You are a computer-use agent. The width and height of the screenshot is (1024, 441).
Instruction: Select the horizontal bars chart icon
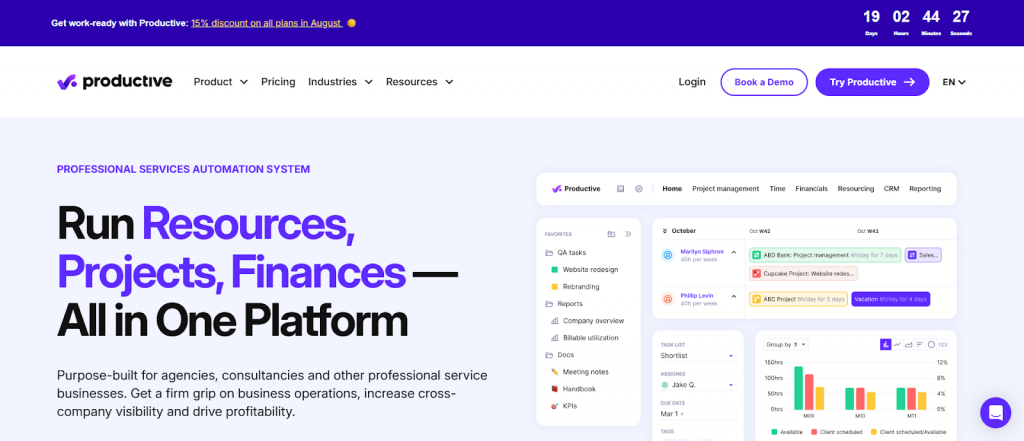point(920,344)
